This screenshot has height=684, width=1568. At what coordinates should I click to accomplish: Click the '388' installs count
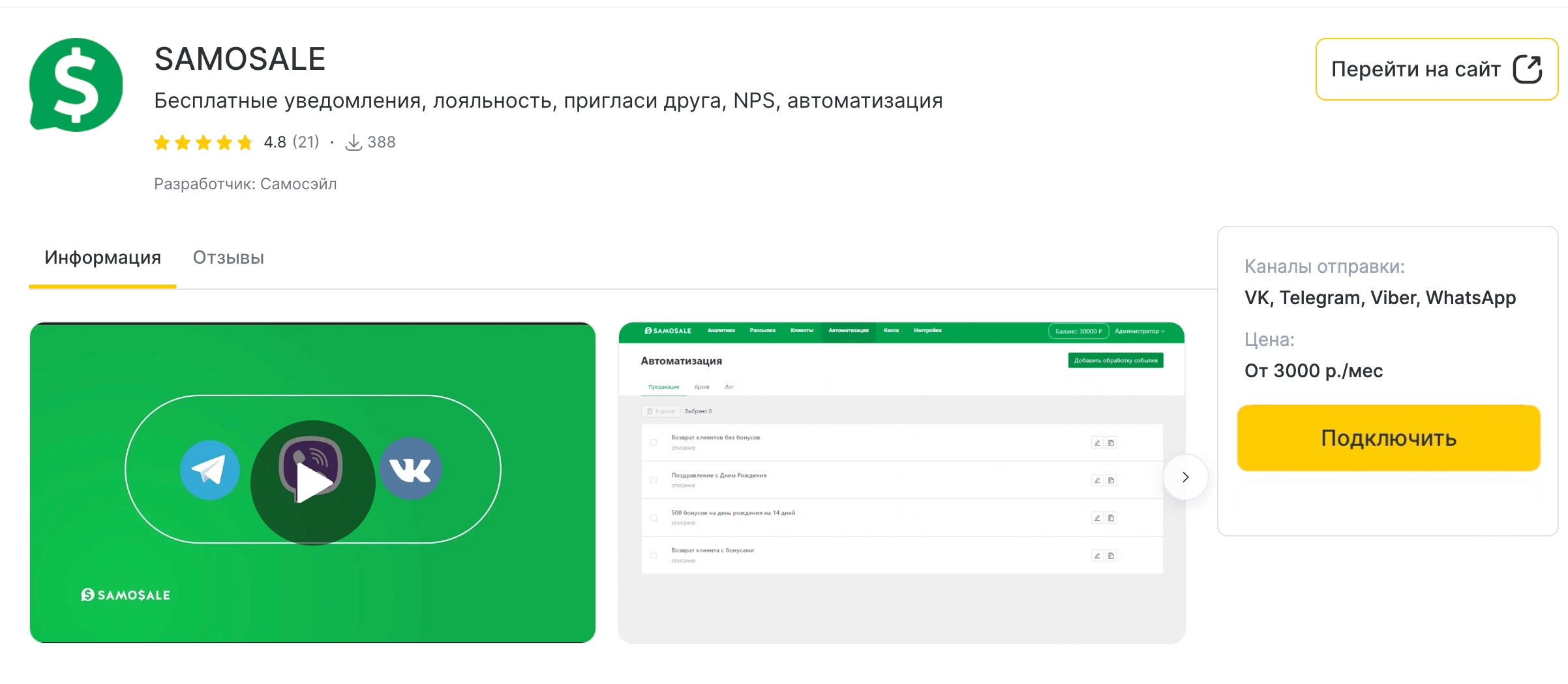click(x=382, y=142)
